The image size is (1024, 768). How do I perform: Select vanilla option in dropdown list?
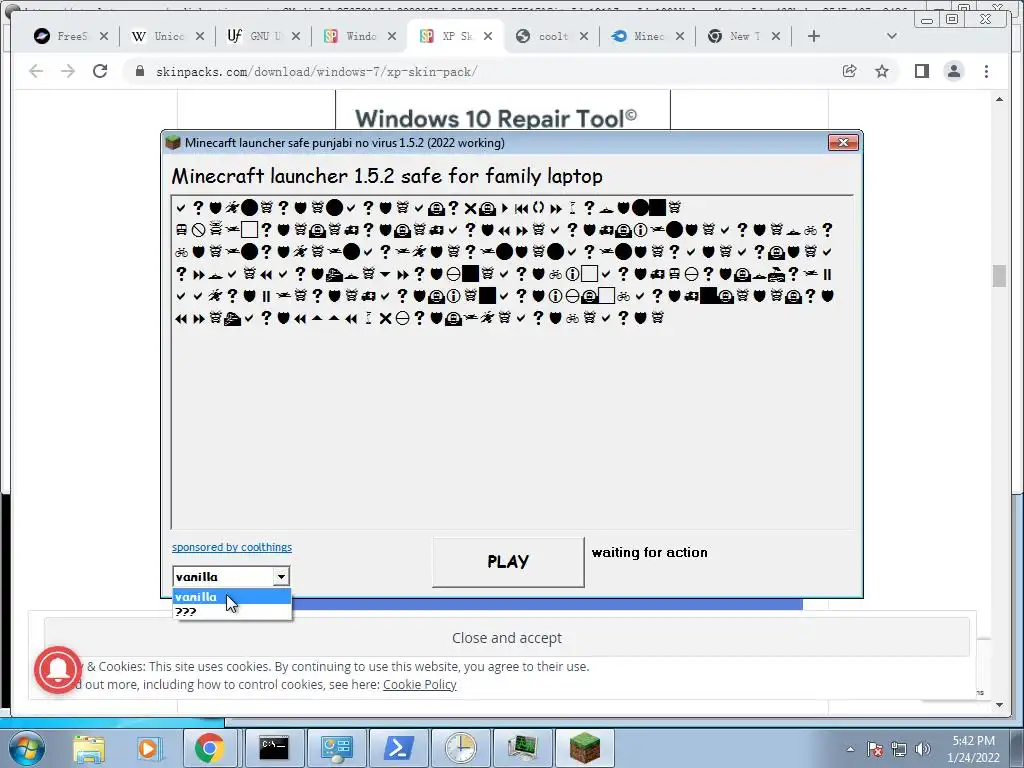[231, 596]
